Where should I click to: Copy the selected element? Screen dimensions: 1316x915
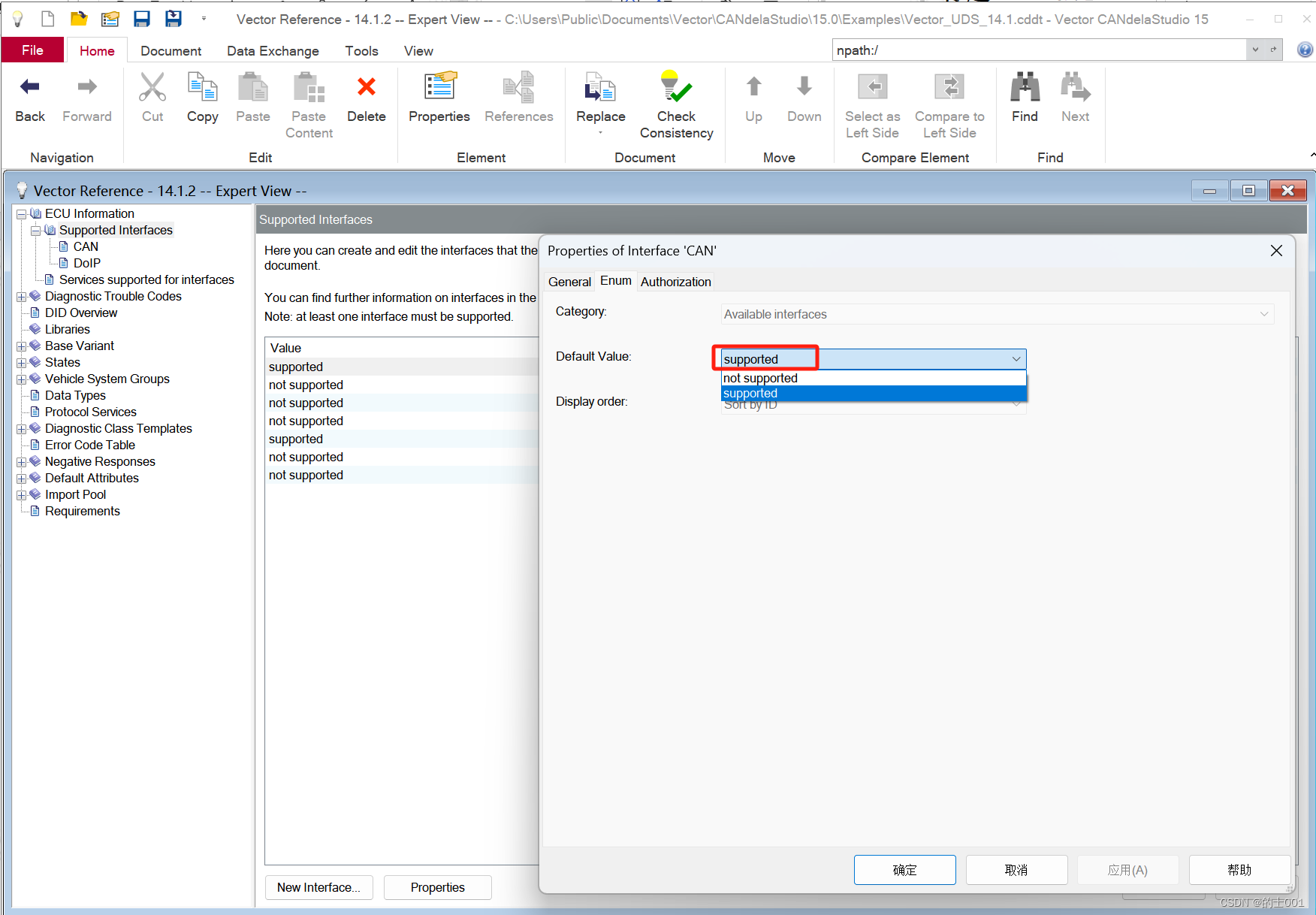coord(203,98)
